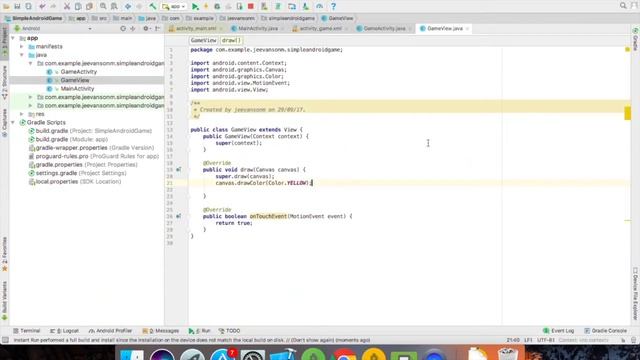Select GameActivity in project tree

pos(78,72)
